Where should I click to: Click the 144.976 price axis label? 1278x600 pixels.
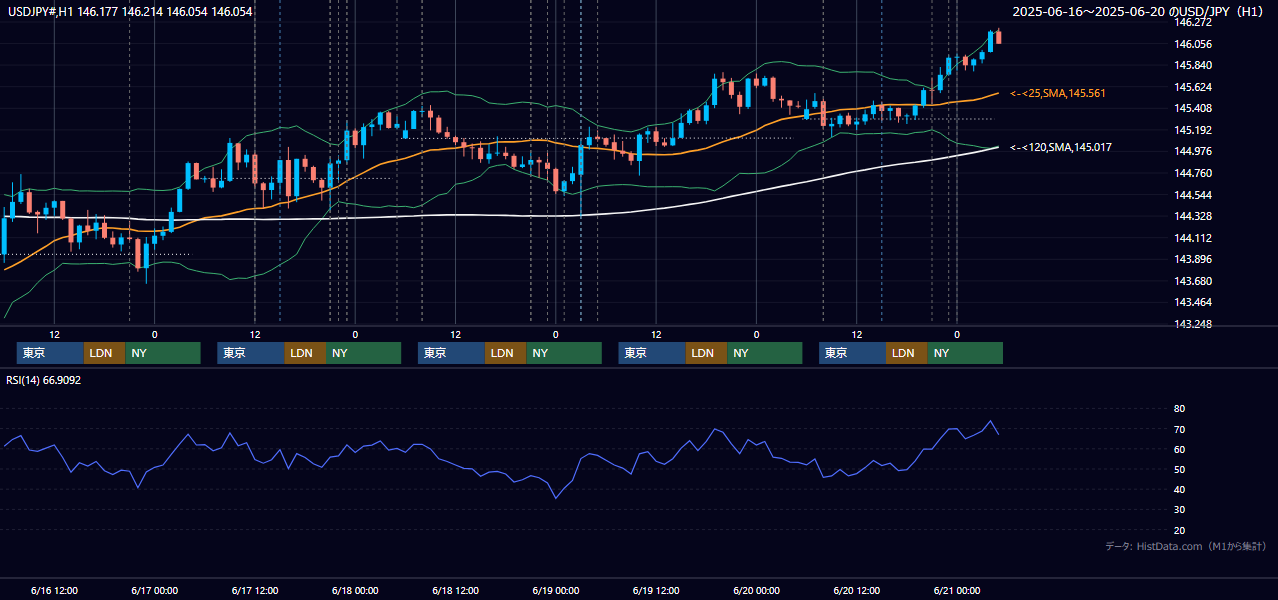pyautogui.click(x=1193, y=151)
